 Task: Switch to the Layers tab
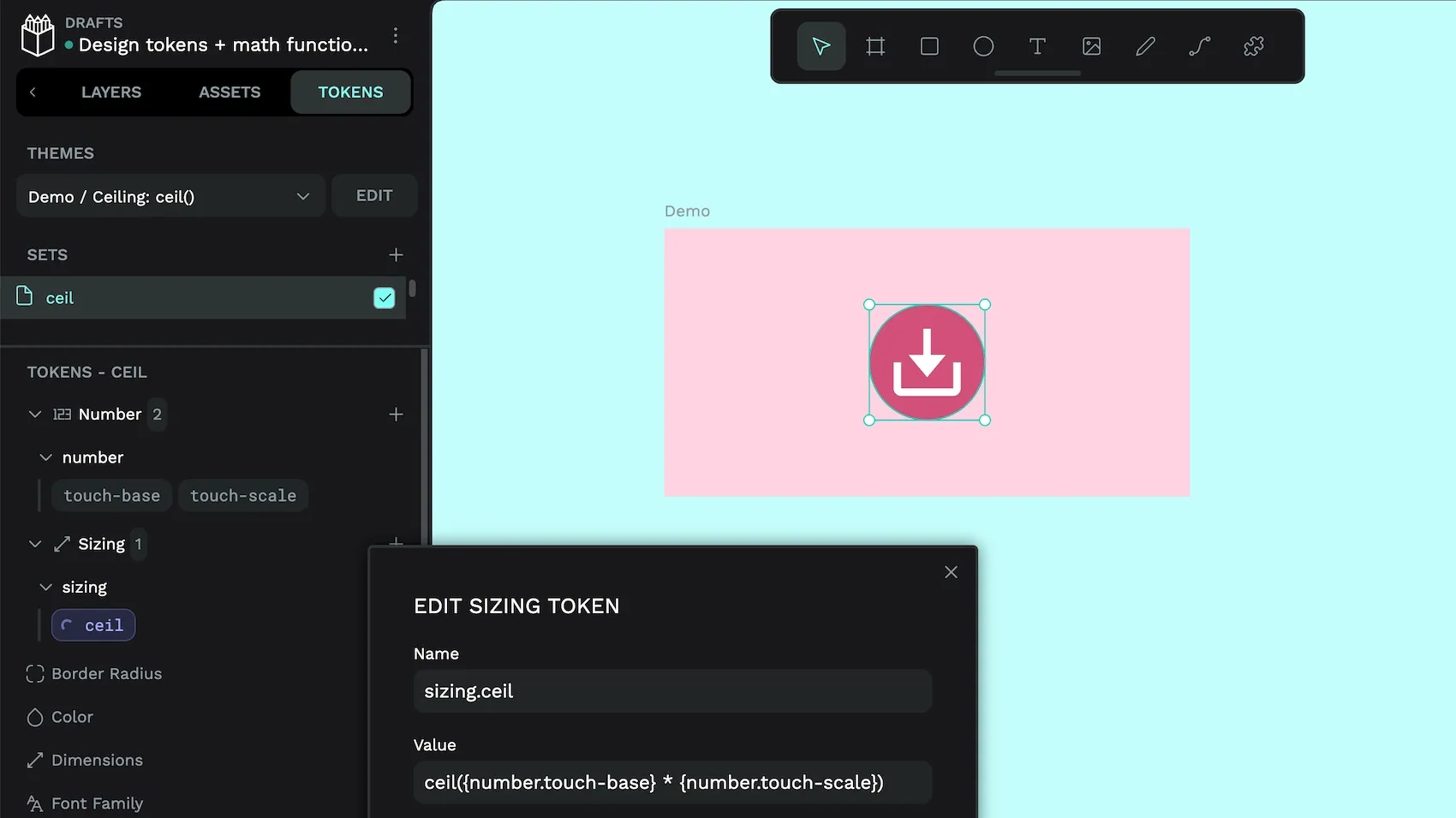(111, 92)
